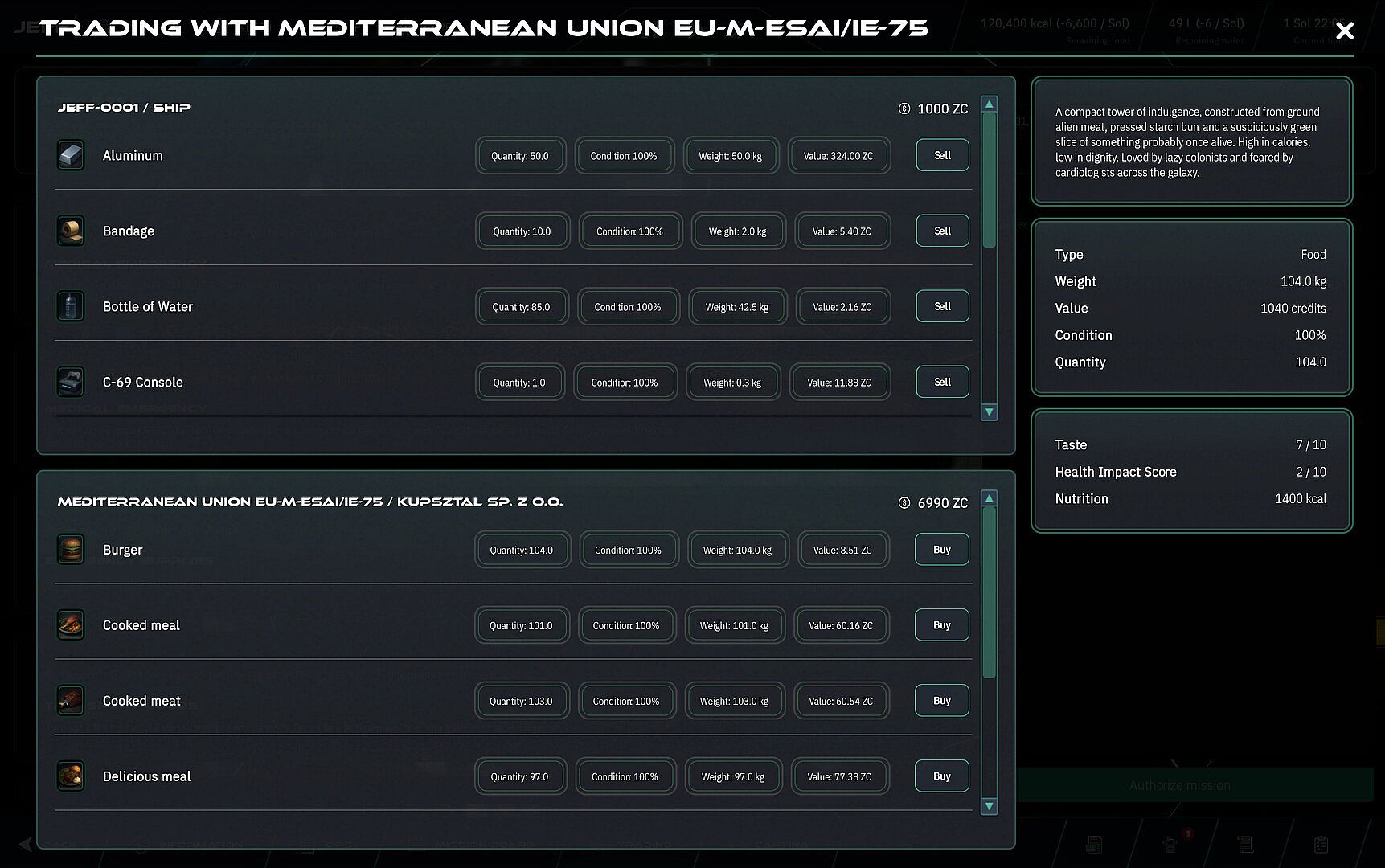Screen dimensions: 1385x868
Task: Close the trading window
Action: click(1344, 31)
